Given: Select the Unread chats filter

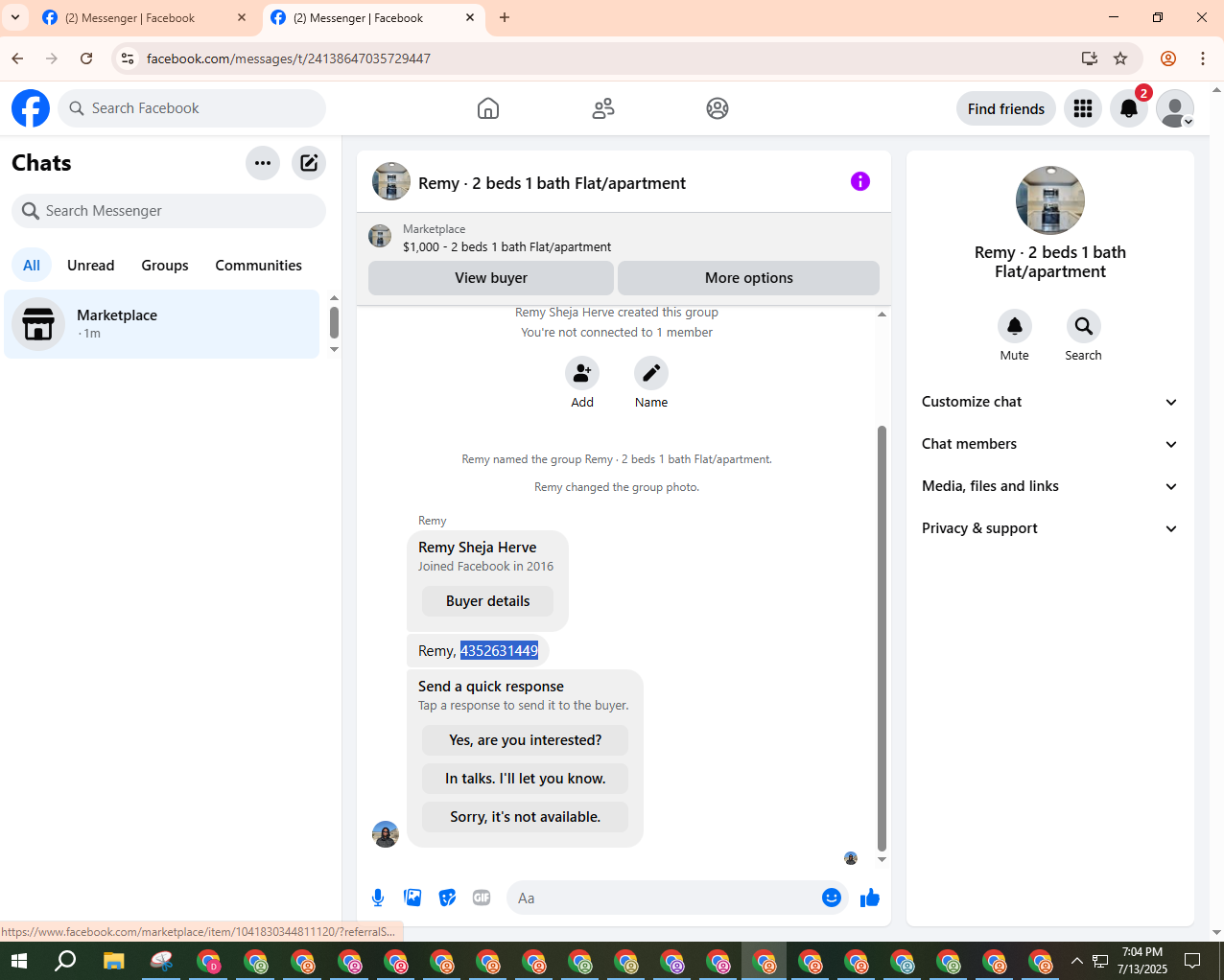Looking at the screenshot, I should coord(91,266).
